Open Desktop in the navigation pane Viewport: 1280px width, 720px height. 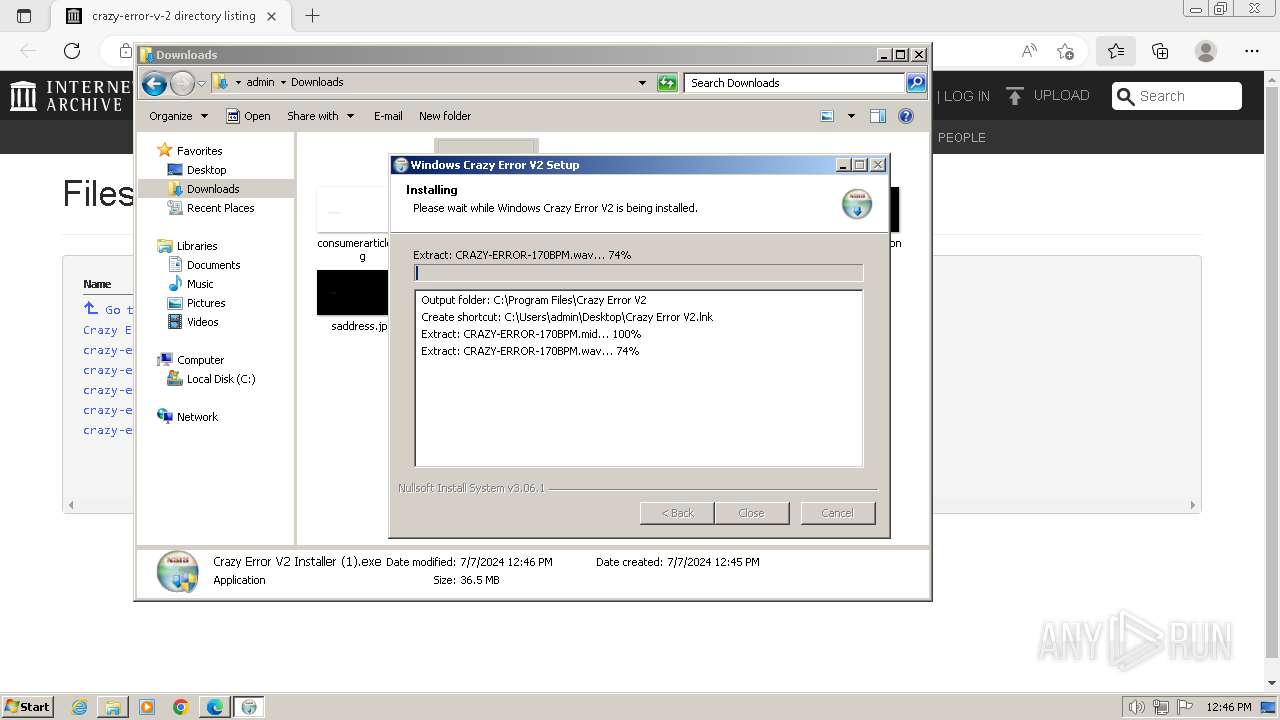[x=206, y=170]
